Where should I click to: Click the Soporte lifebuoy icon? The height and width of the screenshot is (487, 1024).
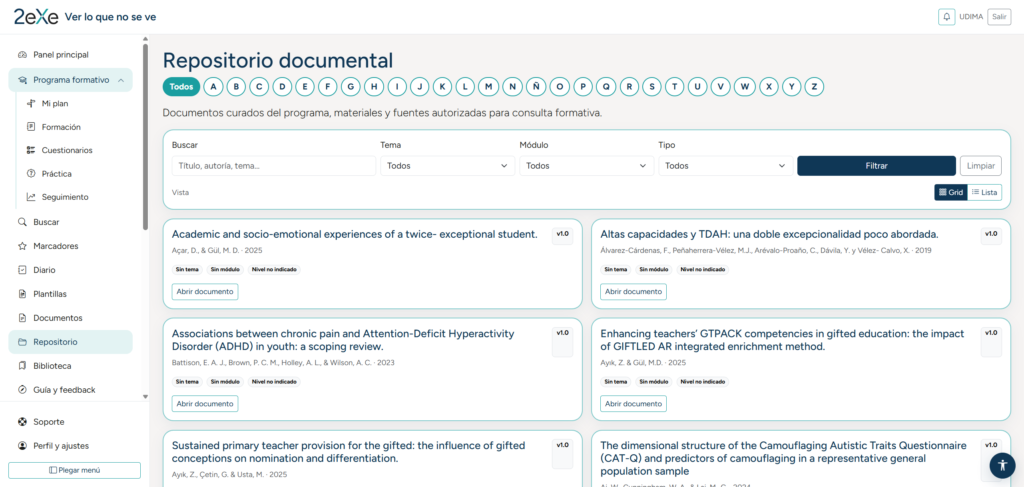pos(22,422)
